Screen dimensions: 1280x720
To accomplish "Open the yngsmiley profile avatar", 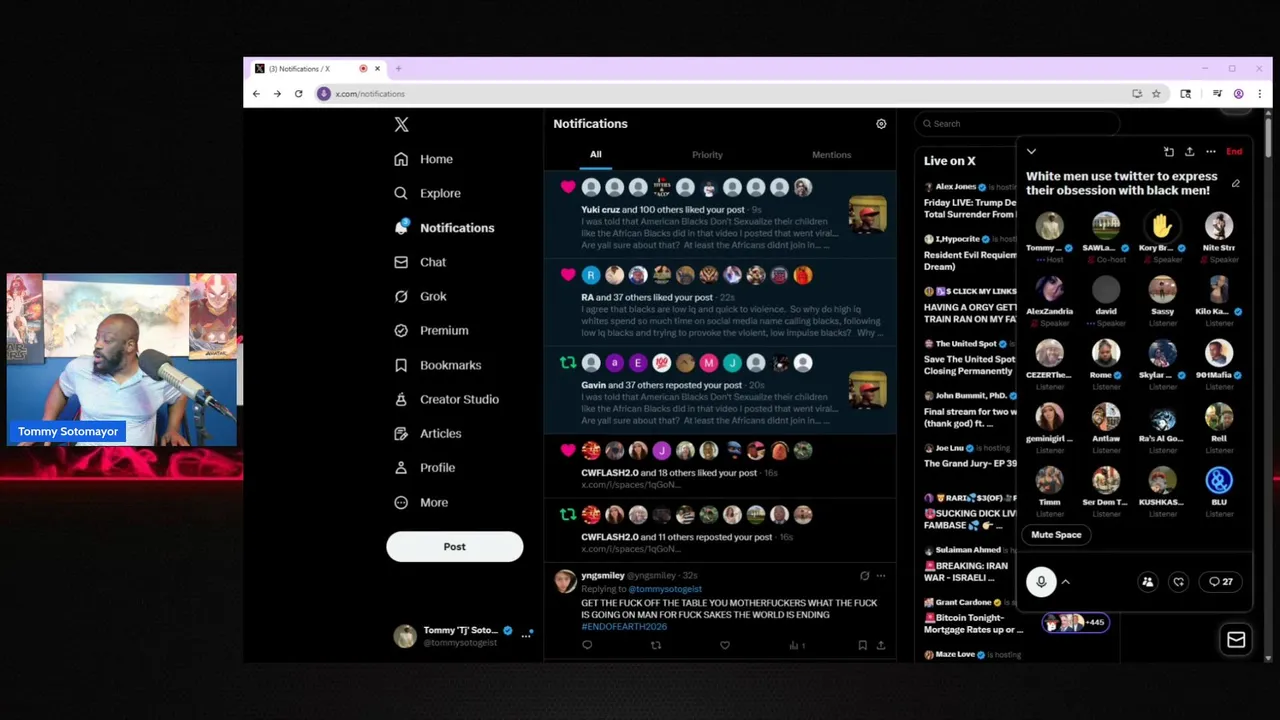I will (x=565, y=581).
